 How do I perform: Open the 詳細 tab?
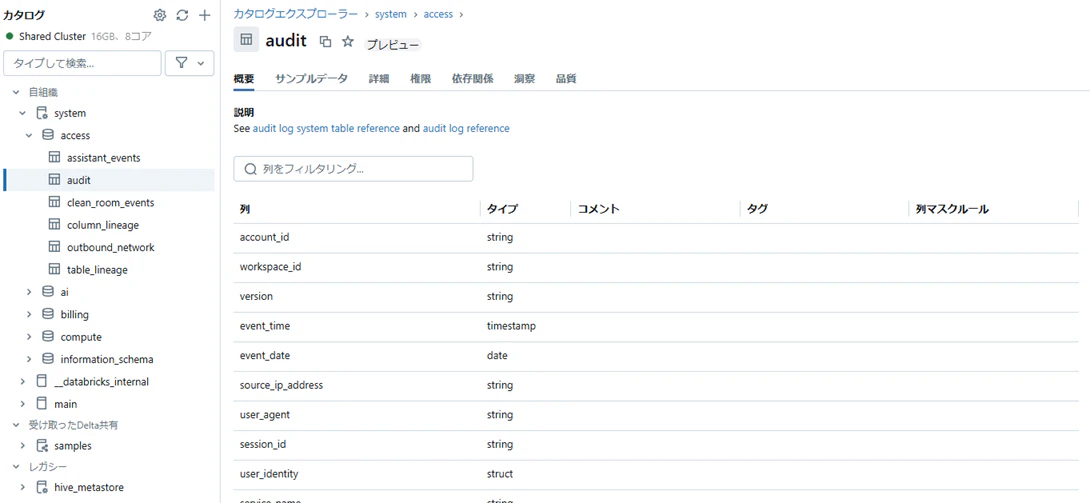(x=379, y=79)
